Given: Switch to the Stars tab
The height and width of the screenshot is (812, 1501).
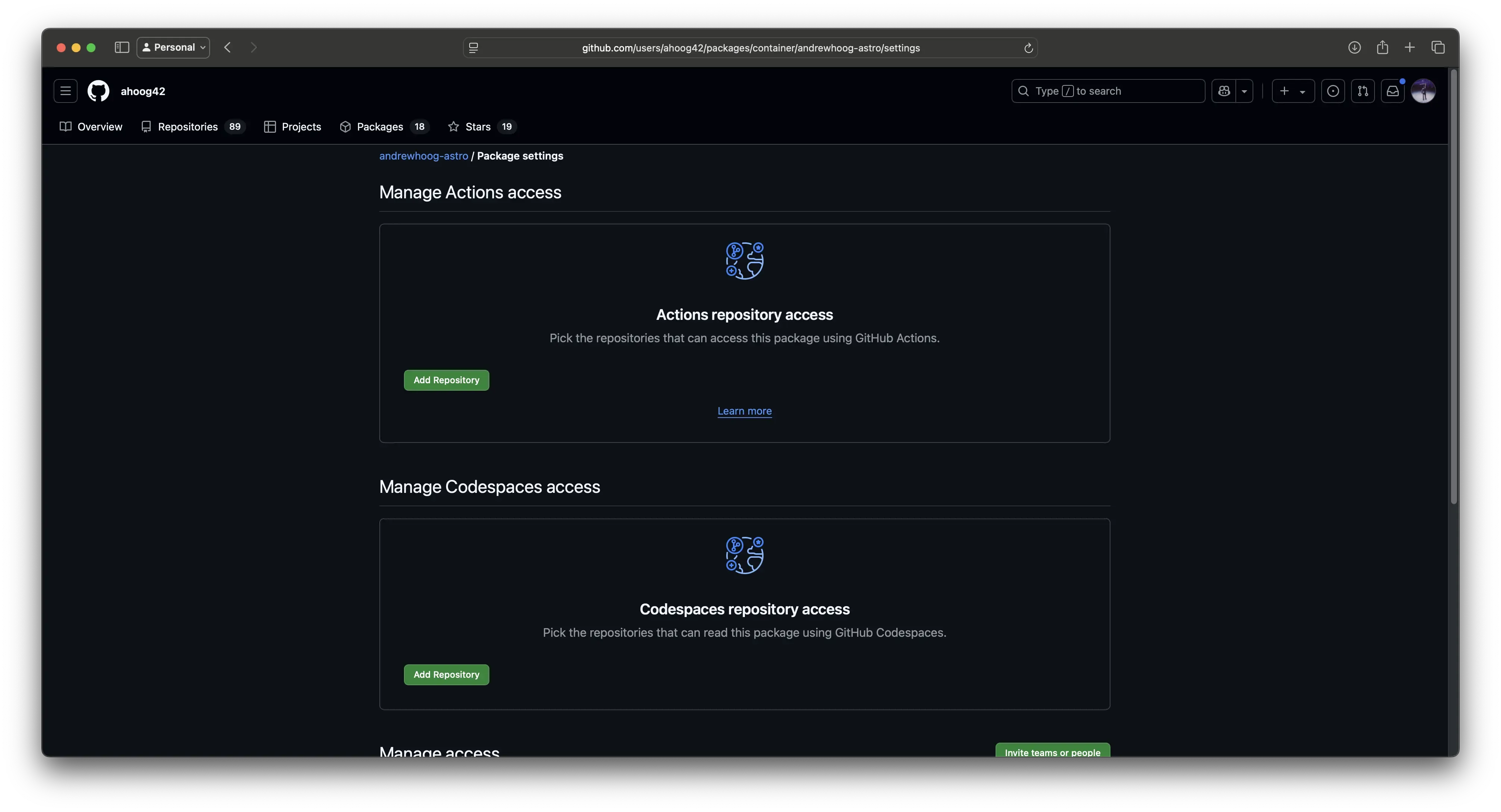Looking at the screenshot, I should 482,126.
